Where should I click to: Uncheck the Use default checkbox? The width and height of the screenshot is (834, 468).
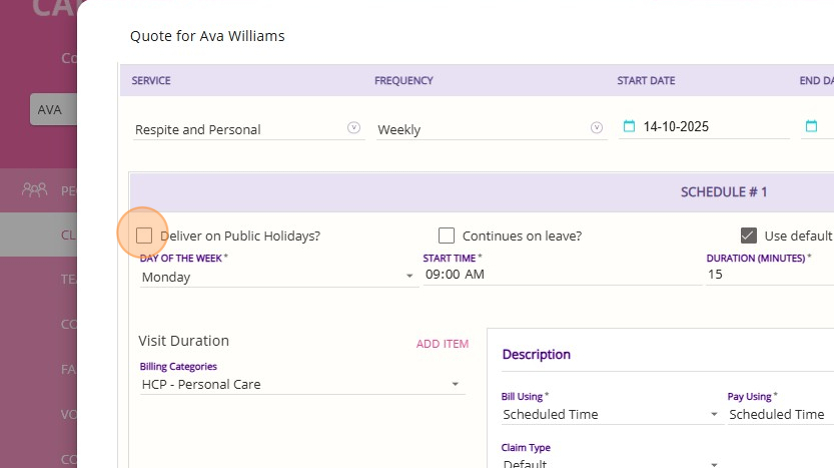749,236
